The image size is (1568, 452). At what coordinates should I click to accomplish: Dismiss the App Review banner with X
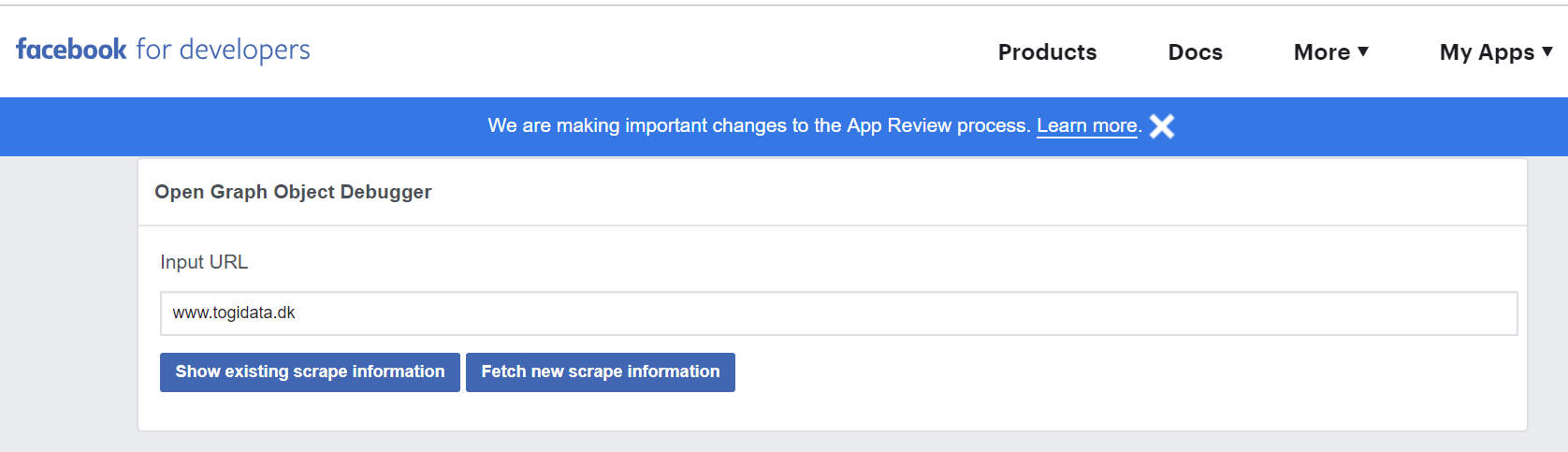coord(1161,126)
